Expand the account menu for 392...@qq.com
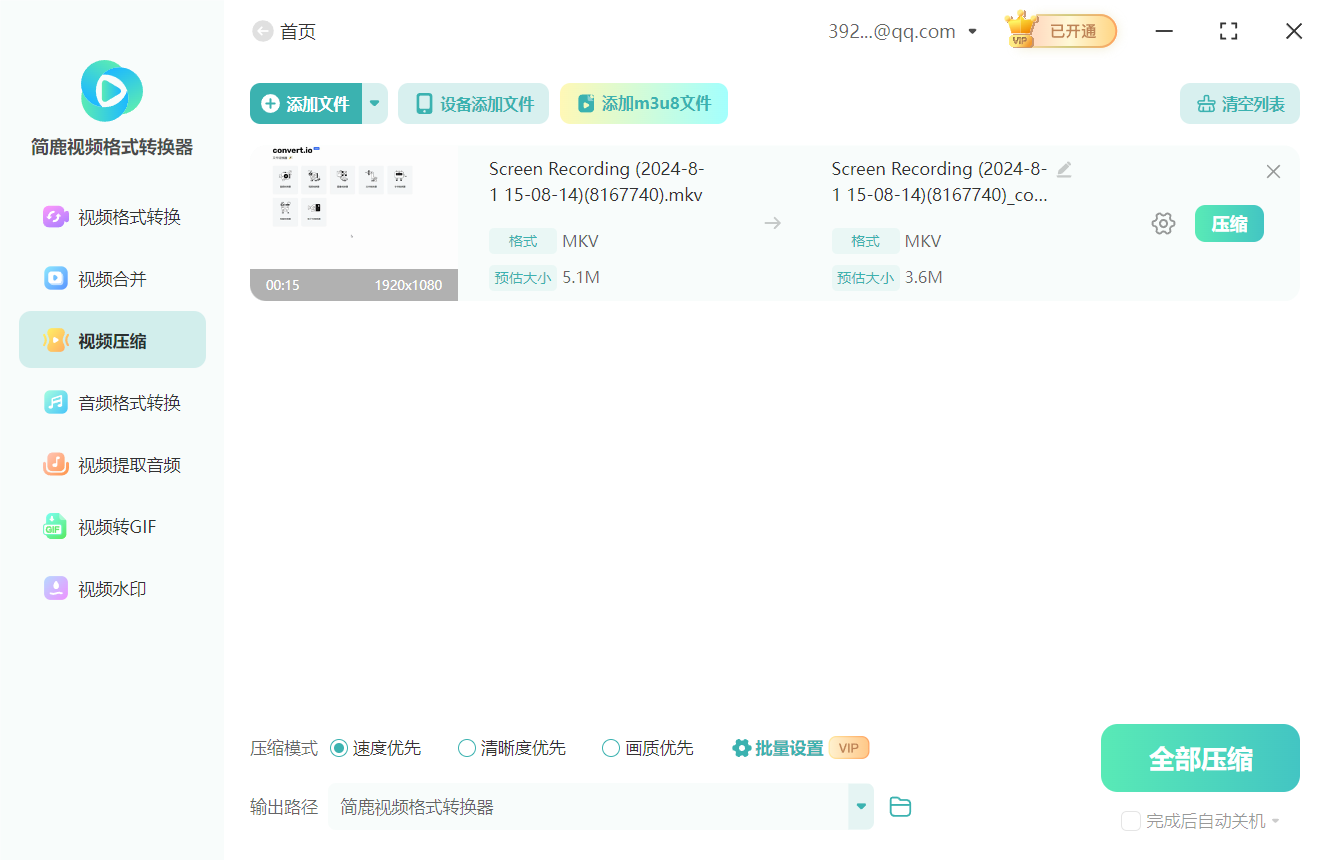Viewport: 1326px width, 860px height. (x=971, y=31)
